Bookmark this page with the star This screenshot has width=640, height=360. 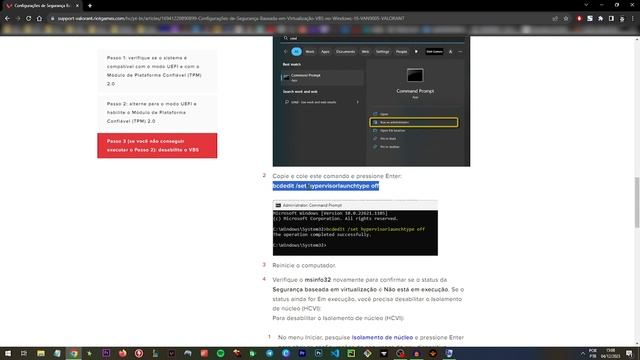(566, 18)
